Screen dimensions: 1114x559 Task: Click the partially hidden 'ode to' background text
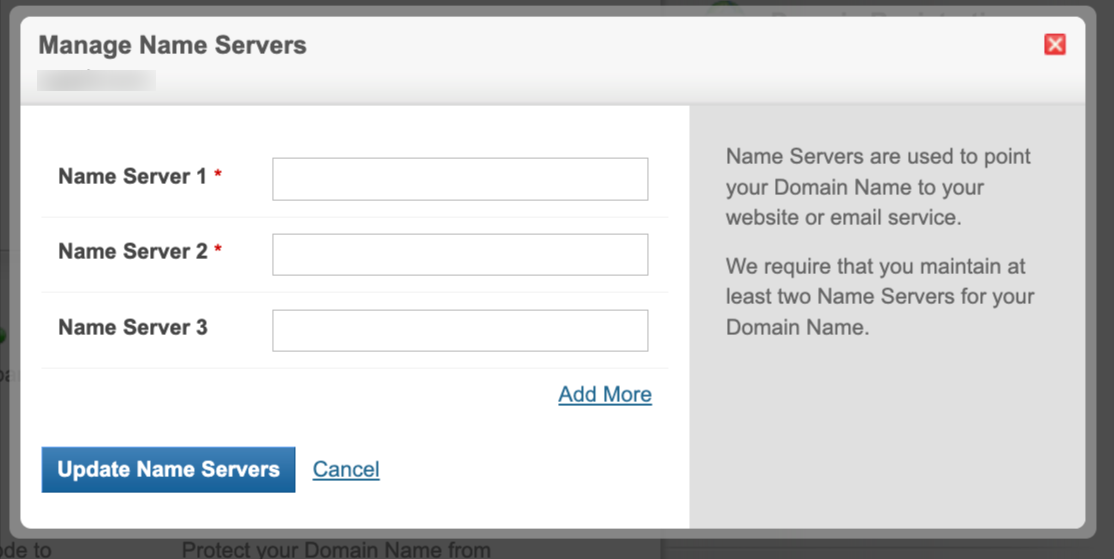[26, 549]
